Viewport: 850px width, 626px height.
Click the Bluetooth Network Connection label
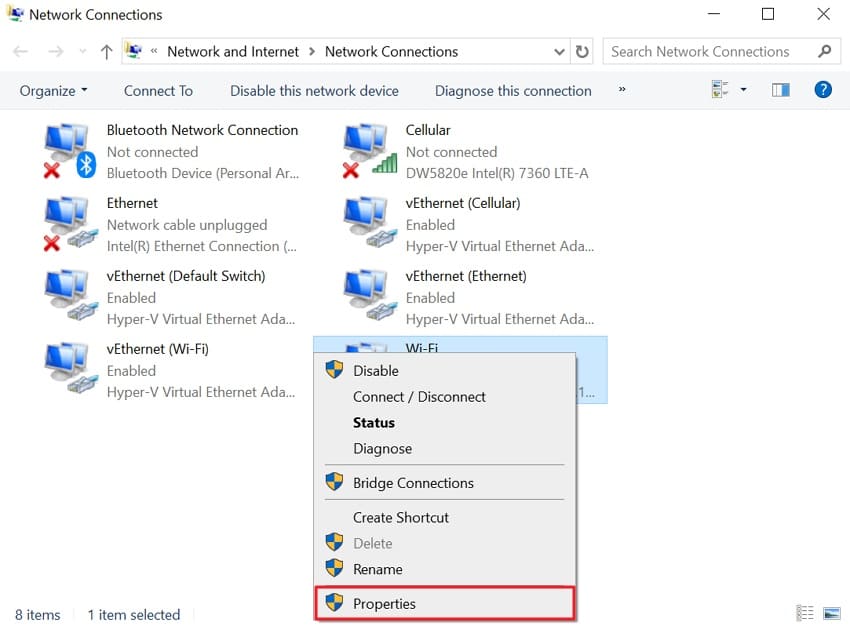[202, 130]
